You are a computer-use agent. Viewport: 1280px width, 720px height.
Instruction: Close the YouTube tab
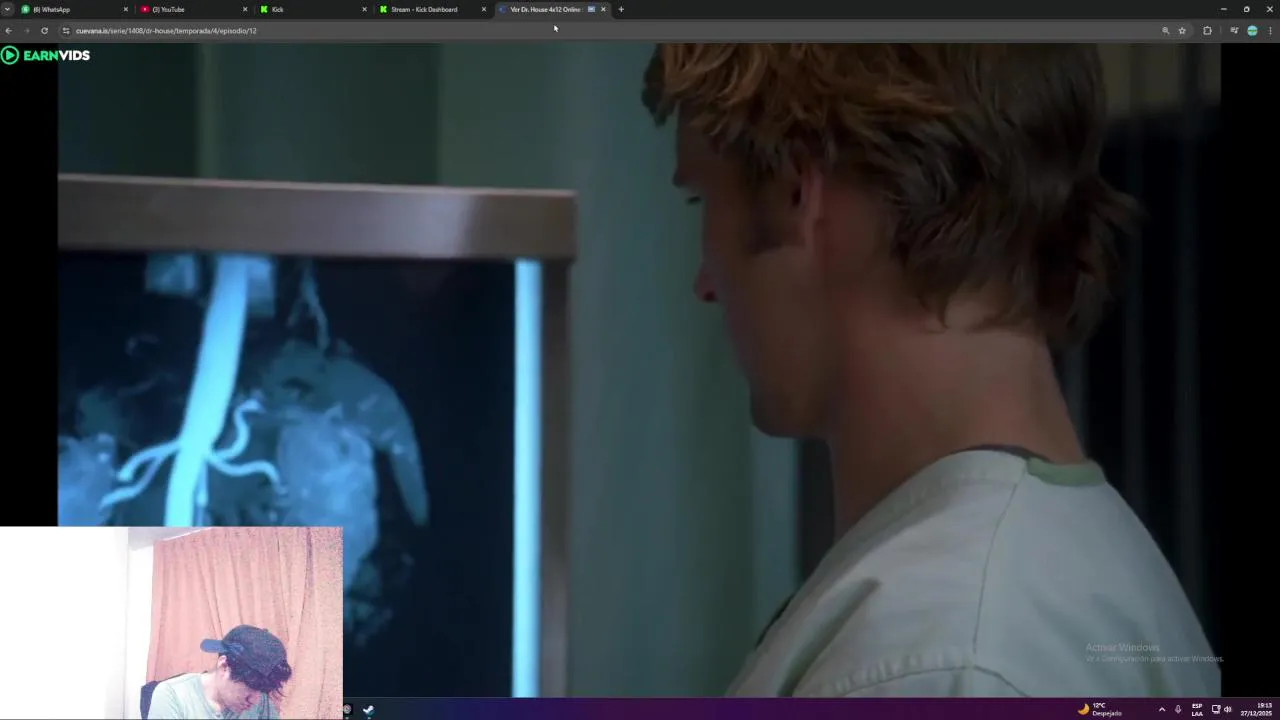pyautogui.click(x=245, y=9)
